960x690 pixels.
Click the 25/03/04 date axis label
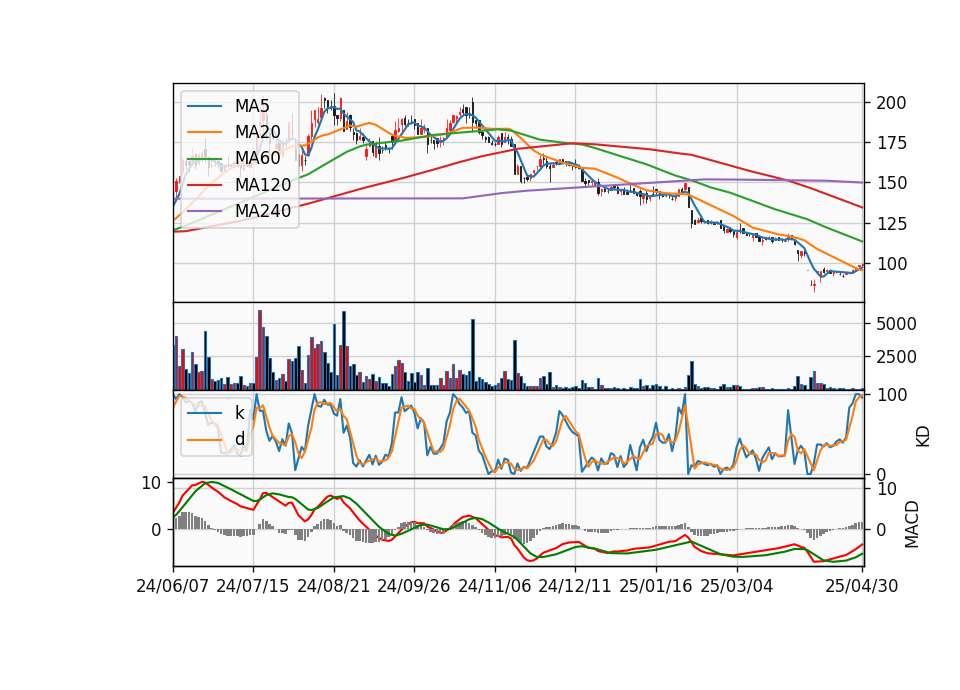737,586
